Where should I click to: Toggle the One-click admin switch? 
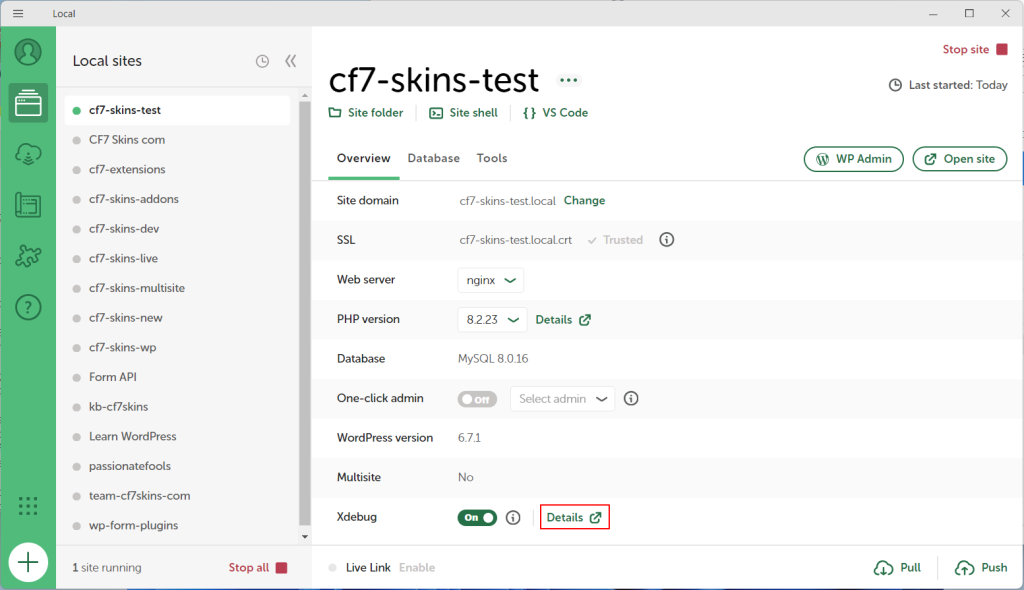[477, 399]
